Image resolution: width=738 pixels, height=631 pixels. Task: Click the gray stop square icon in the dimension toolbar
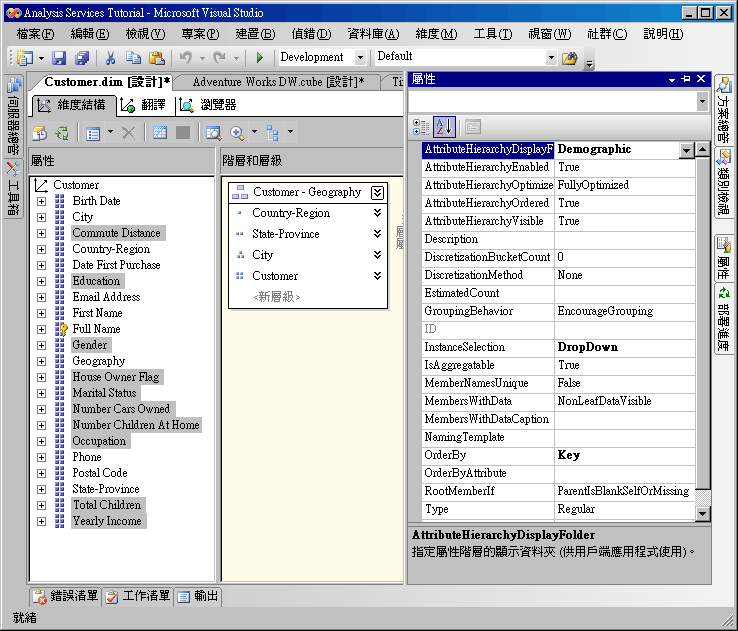tap(183, 133)
